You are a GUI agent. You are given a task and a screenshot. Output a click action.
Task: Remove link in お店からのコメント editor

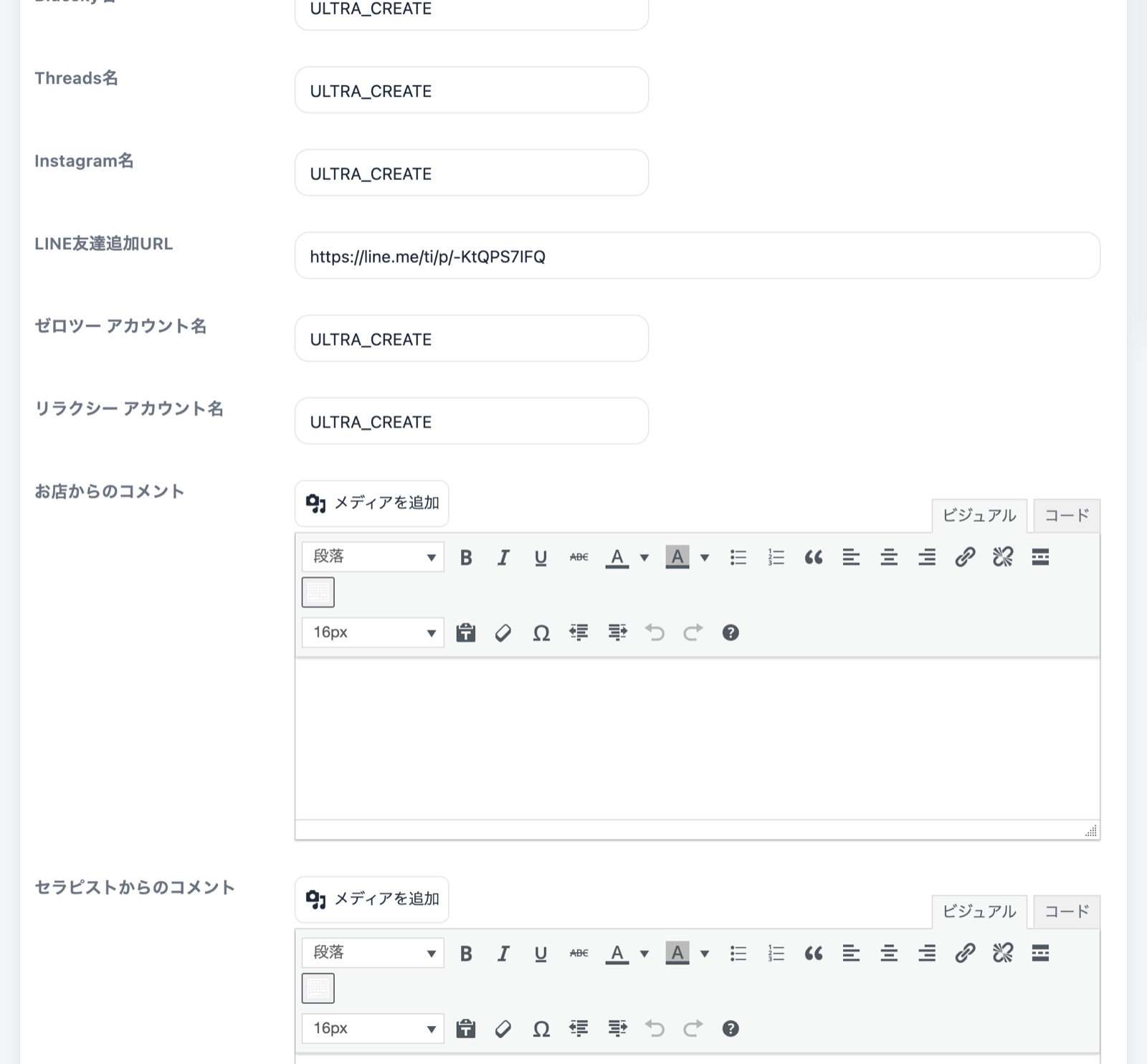[x=1003, y=557]
